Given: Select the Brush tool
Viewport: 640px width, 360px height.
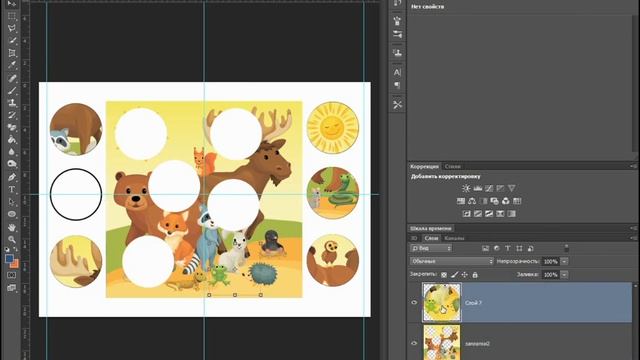Looking at the screenshot, I should [12, 90].
